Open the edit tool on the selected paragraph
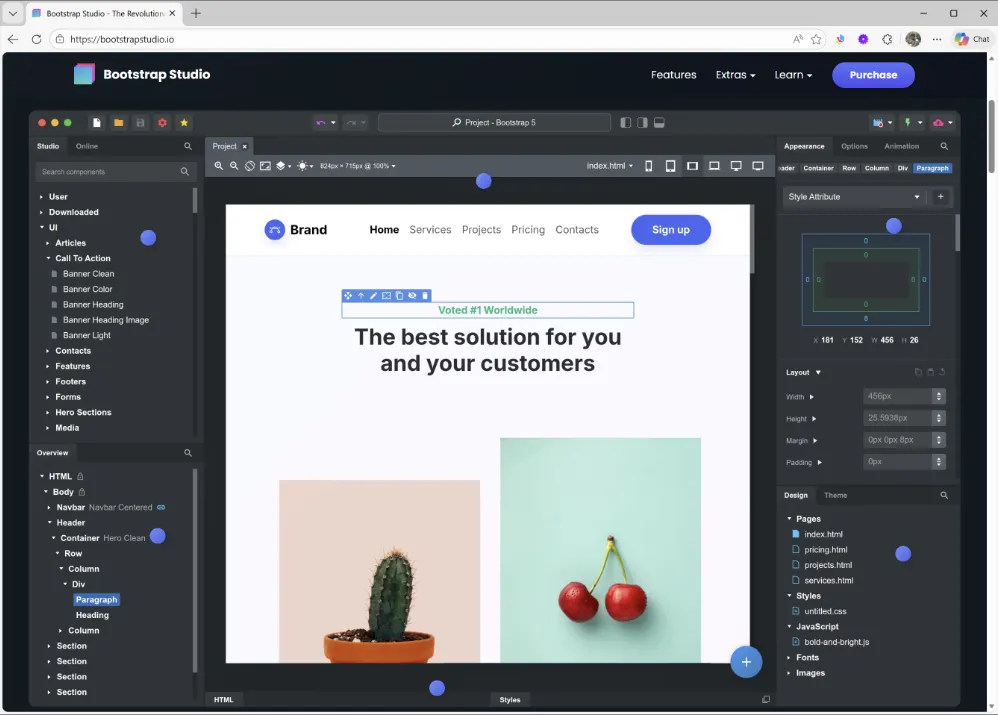 coord(374,295)
